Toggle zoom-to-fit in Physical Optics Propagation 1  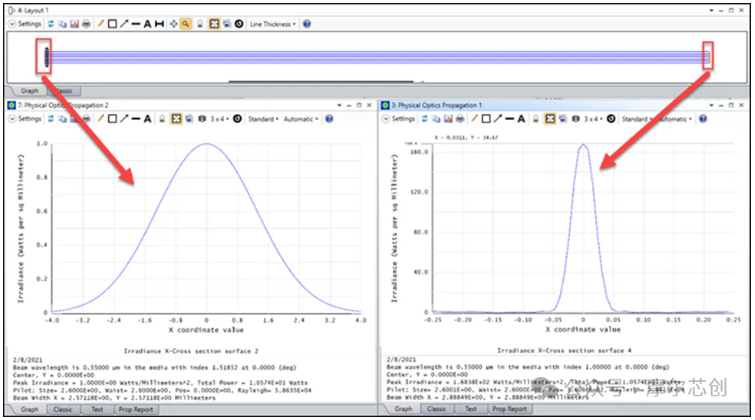[550, 118]
